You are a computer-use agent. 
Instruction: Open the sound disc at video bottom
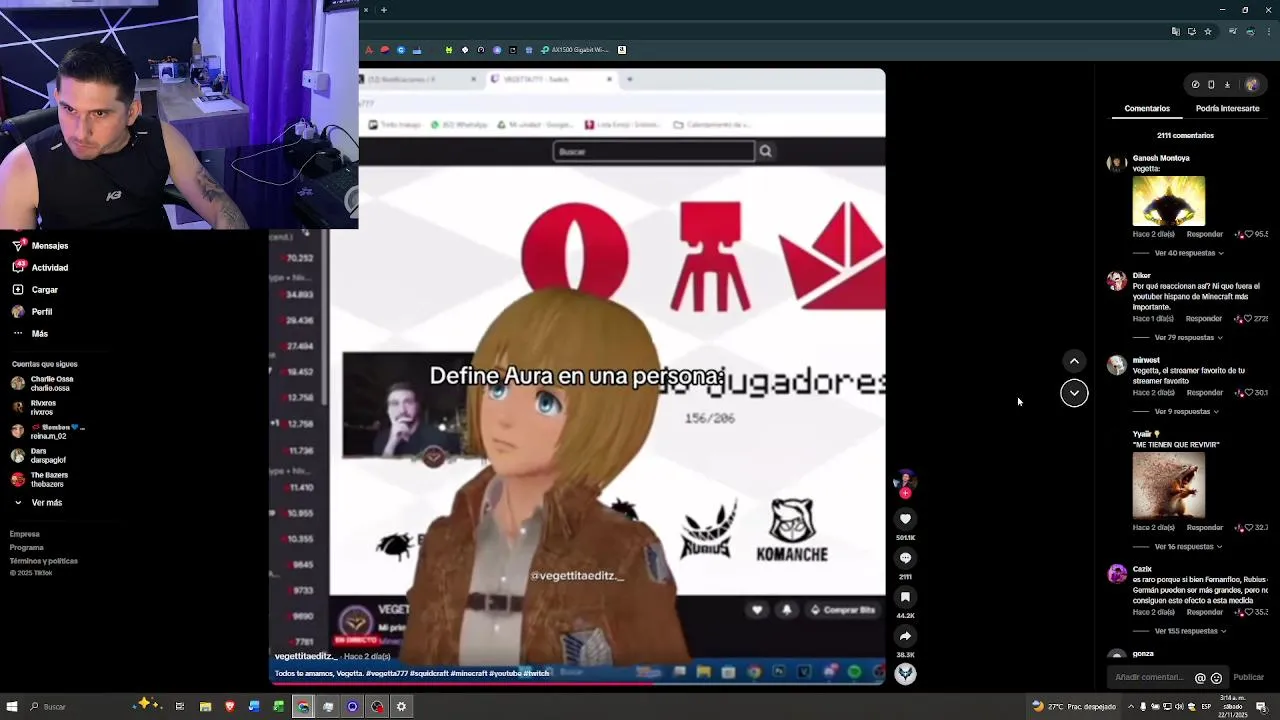coord(905,674)
